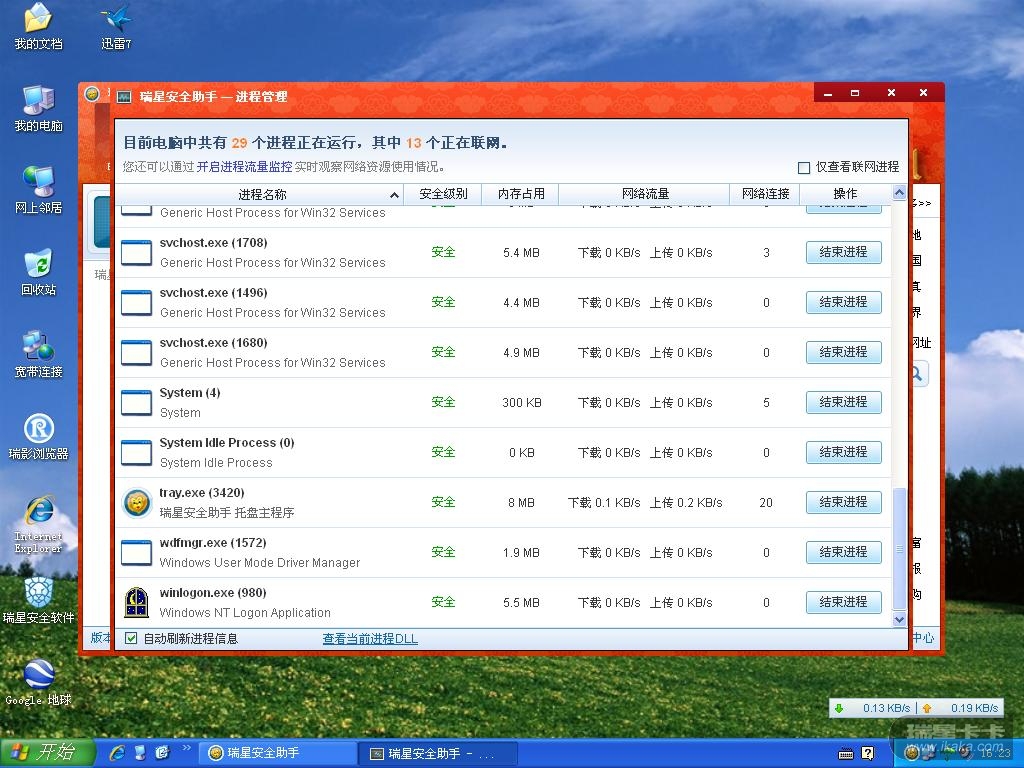The image size is (1024, 768).
Task: Click the view current process DLL link
Action: pyautogui.click(x=370, y=638)
